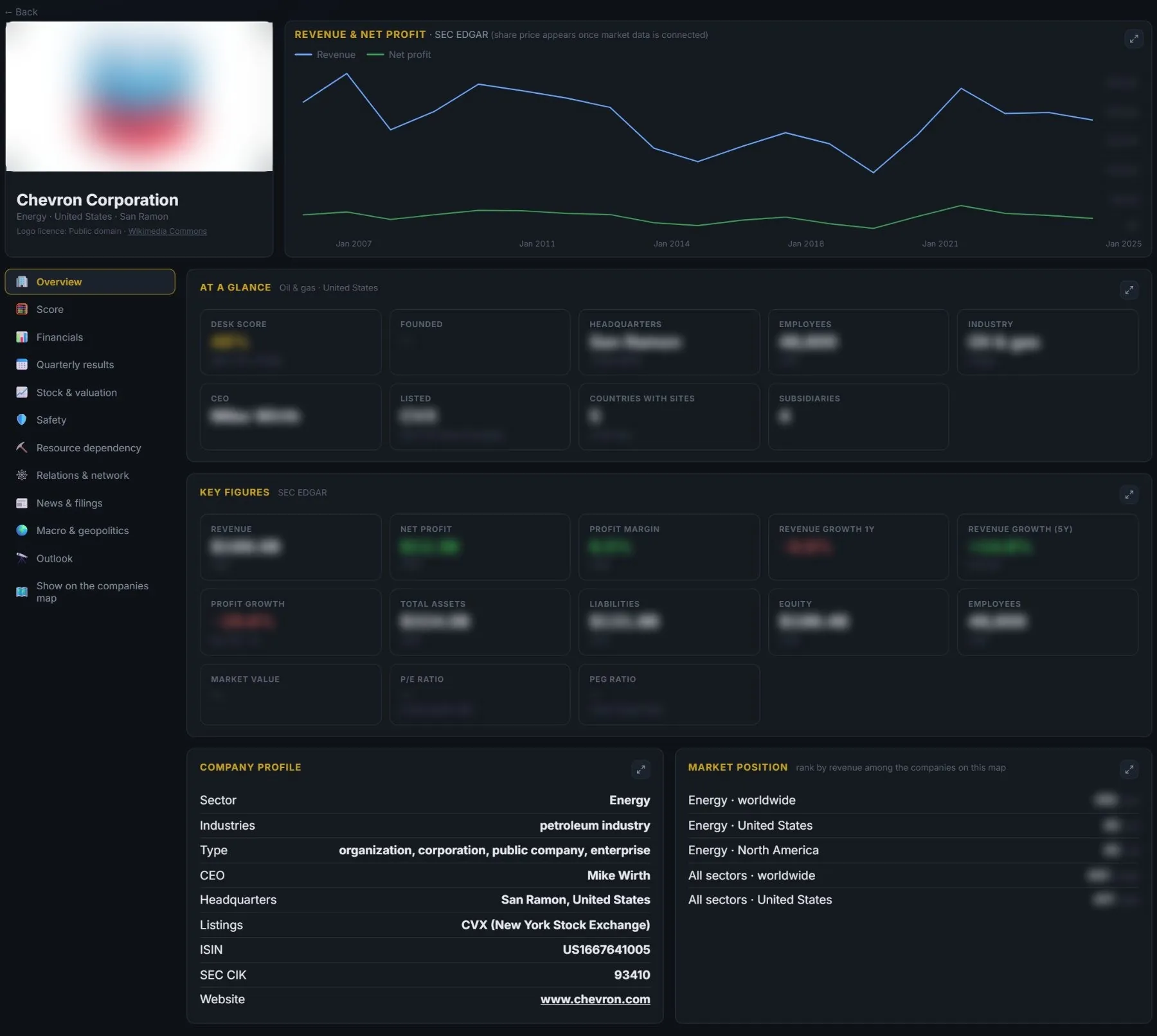
Task: Click the Overview sidebar building icon
Action: coord(22,281)
